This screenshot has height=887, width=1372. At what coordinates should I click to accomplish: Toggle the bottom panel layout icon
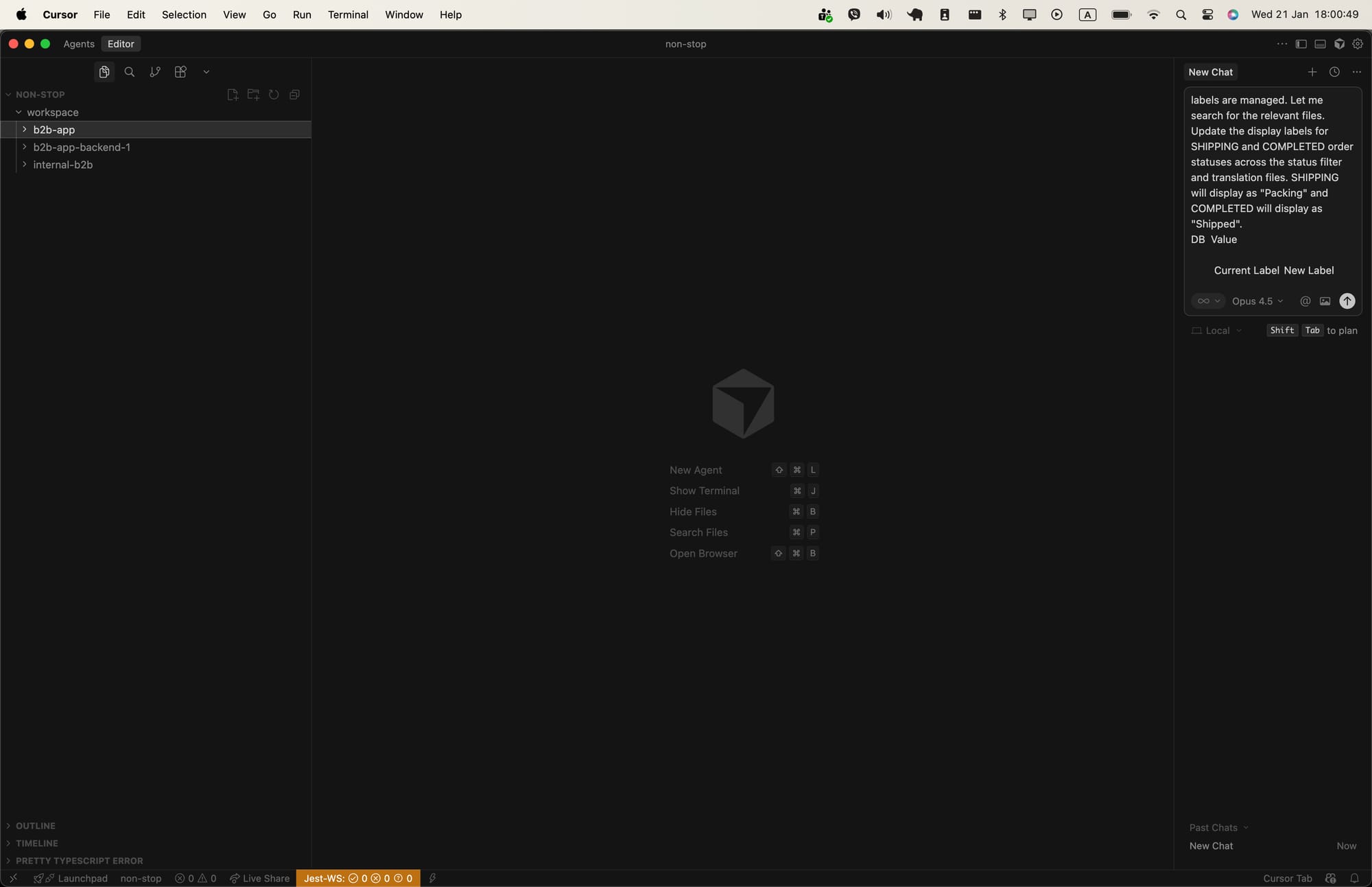point(1320,44)
